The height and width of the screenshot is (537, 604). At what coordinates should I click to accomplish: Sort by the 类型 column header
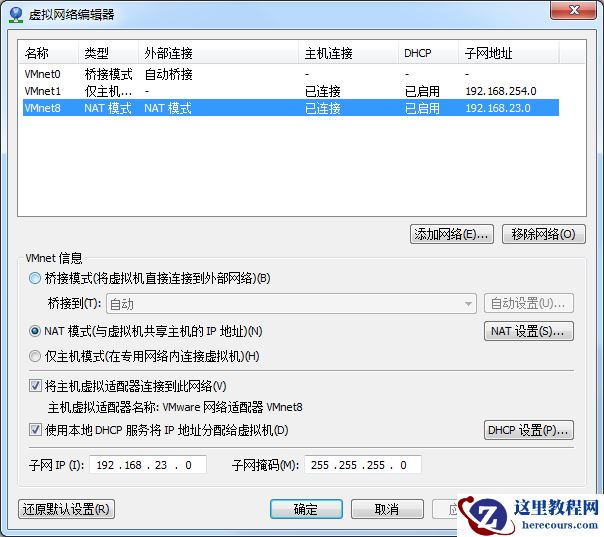[x=108, y=53]
